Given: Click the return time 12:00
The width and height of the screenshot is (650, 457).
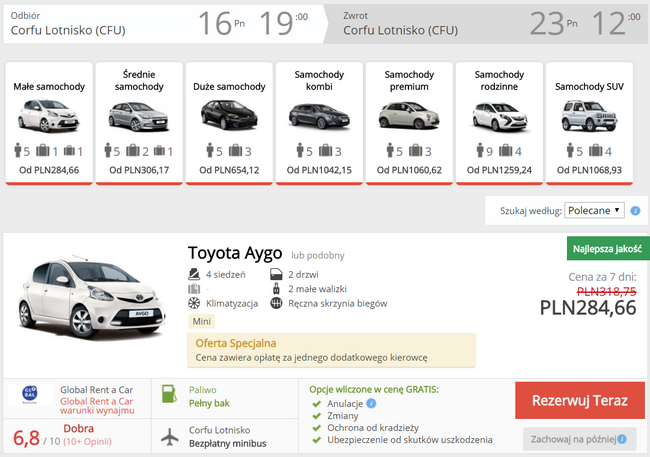Looking at the screenshot, I should click(x=616, y=23).
